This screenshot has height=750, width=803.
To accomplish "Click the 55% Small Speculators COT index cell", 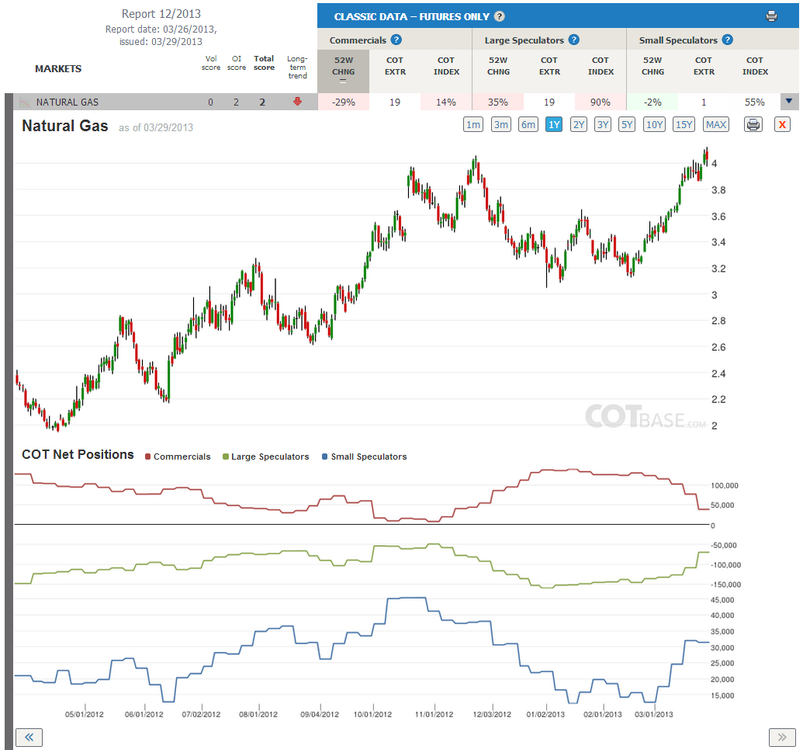I will click(x=754, y=102).
